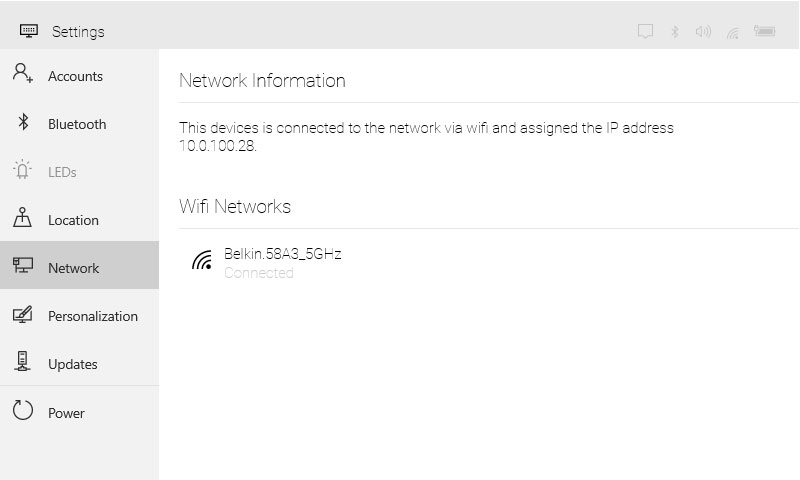Viewport: 800px width, 480px height.
Task: Click the Bluetooth symbol in sidebar
Action: 23,122
